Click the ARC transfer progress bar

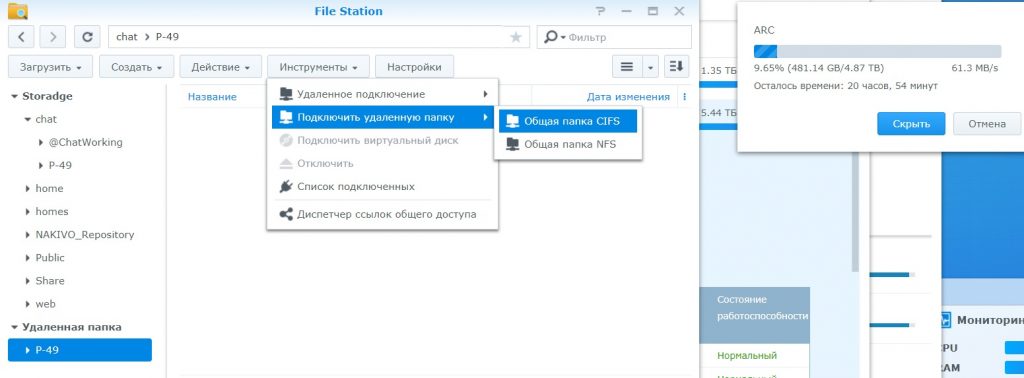point(877,52)
